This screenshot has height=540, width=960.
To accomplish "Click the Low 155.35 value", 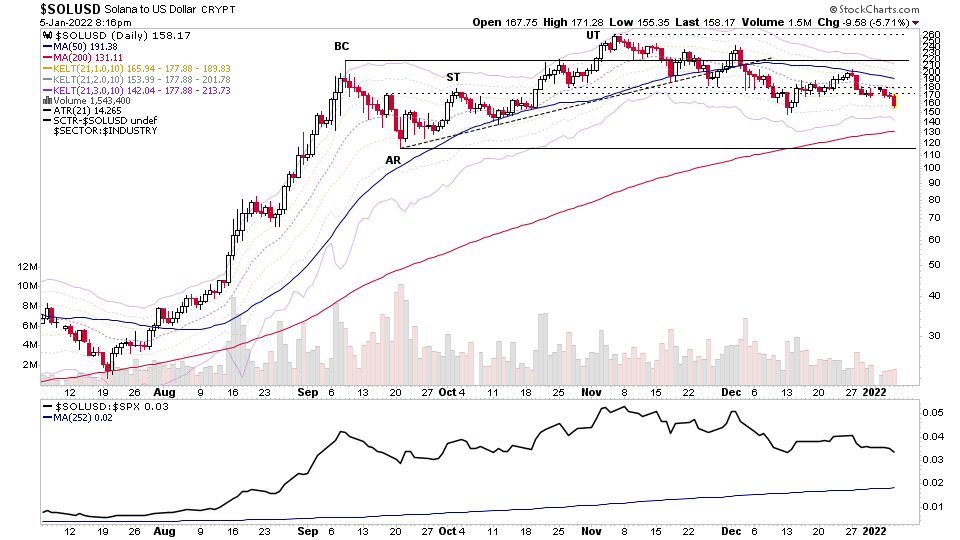I will (x=640, y=22).
